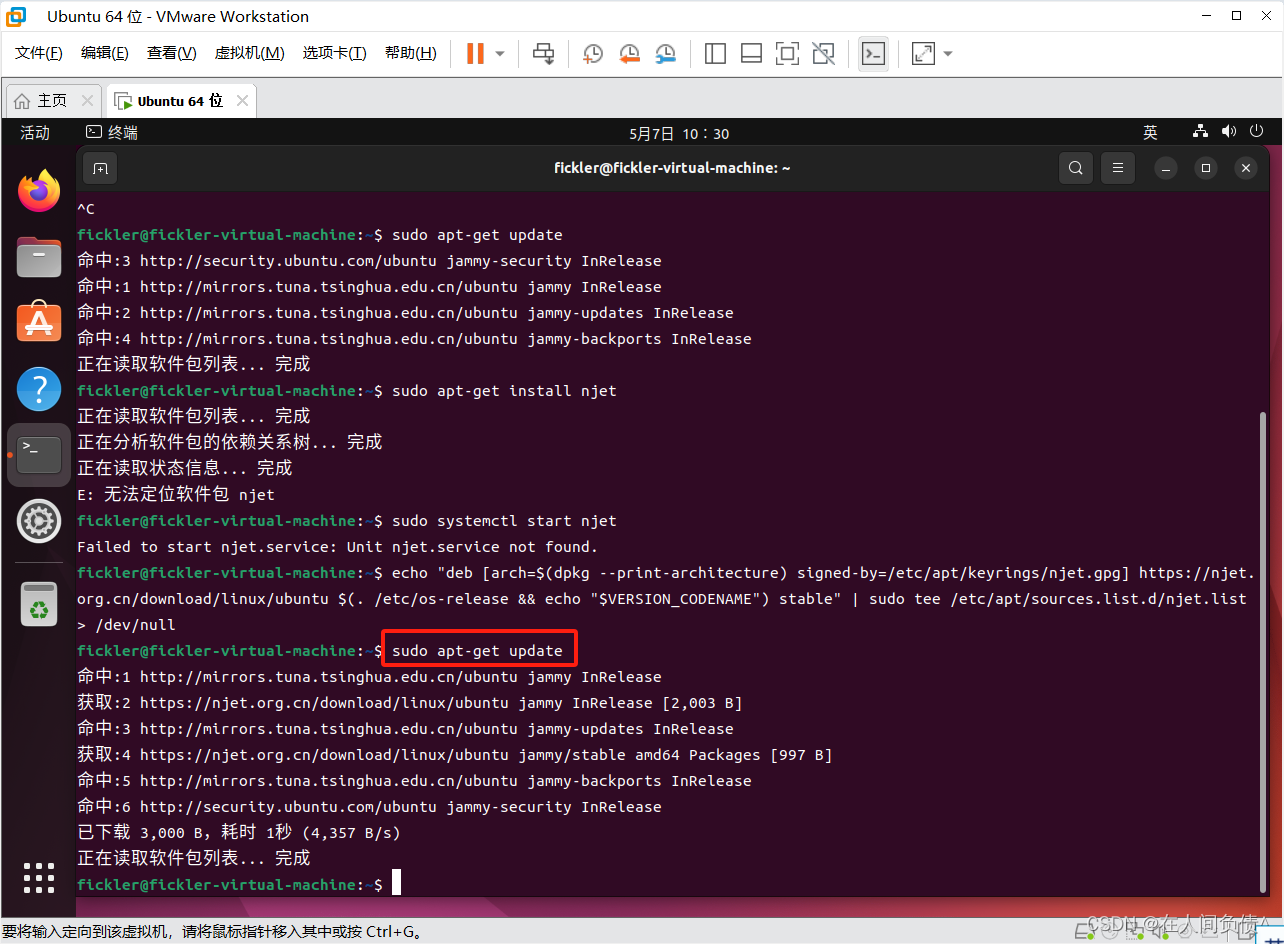Click the volume icon in Ubuntu top bar
The image size is (1284, 944).
(x=1230, y=132)
